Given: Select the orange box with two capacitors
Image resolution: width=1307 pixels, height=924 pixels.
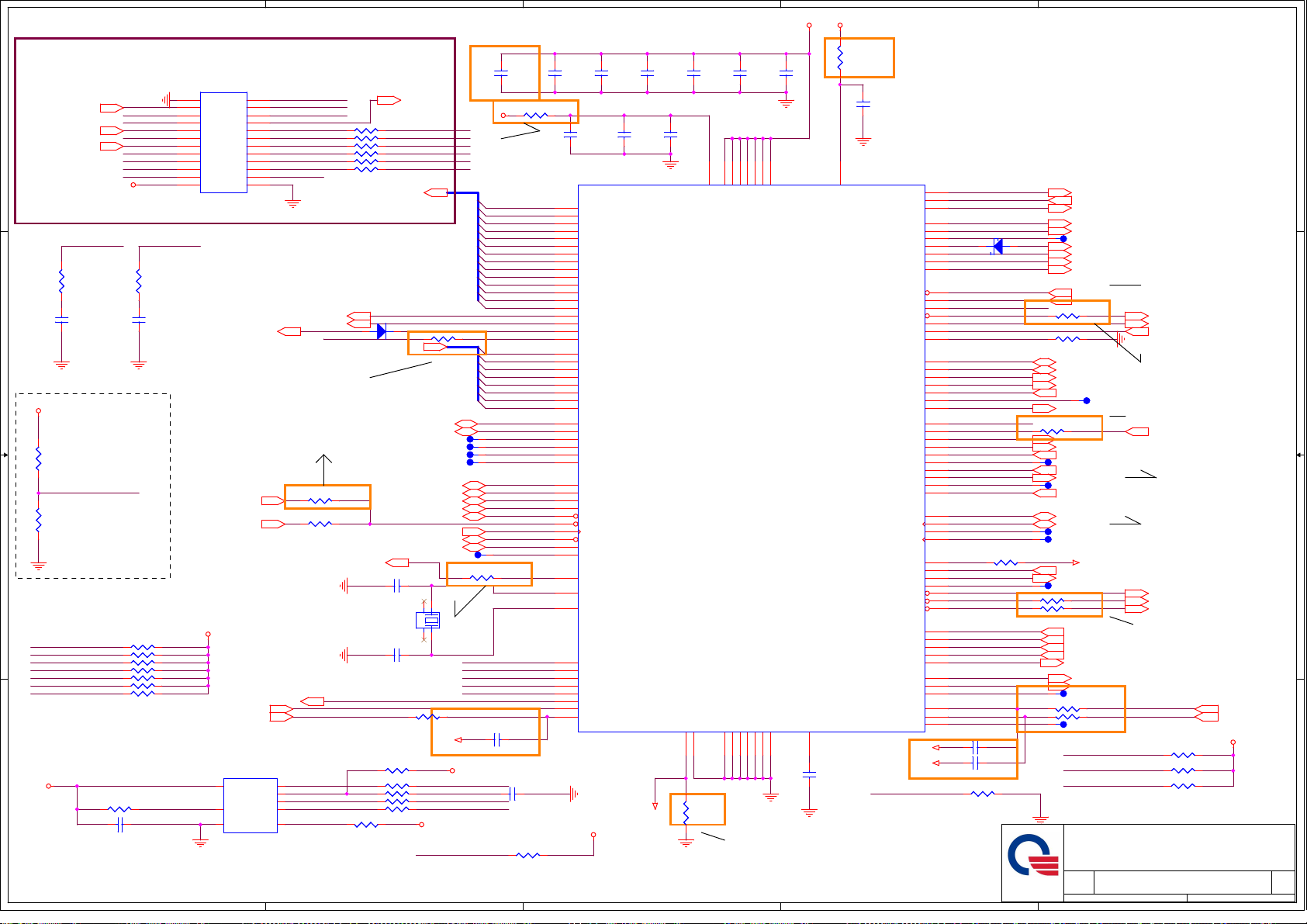Looking at the screenshot, I should point(963,759).
